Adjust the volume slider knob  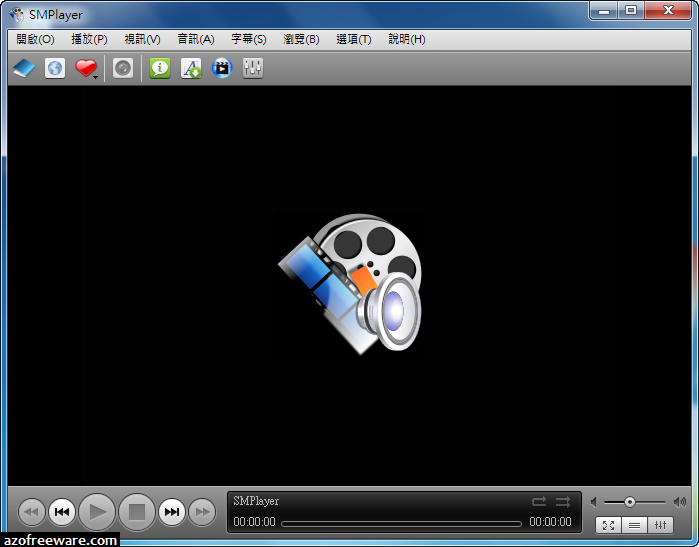[629, 502]
